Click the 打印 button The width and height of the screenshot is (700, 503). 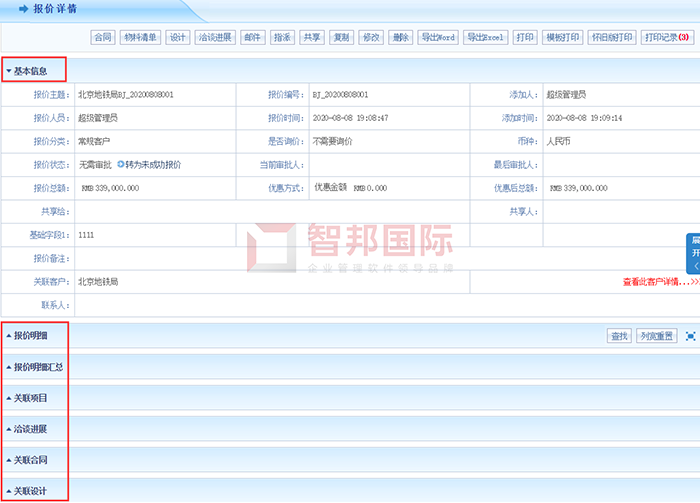point(525,37)
